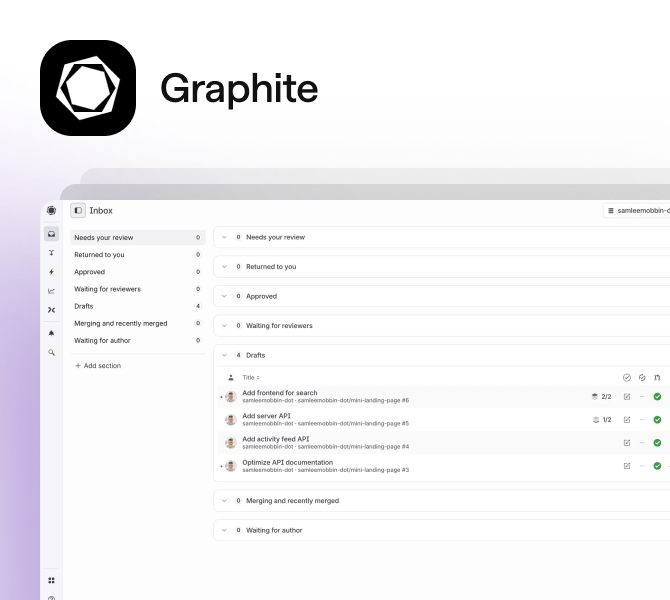Select Merging and recently merged in sidebar
The width and height of the screenshot is (670, 600).
coord(138,323)
